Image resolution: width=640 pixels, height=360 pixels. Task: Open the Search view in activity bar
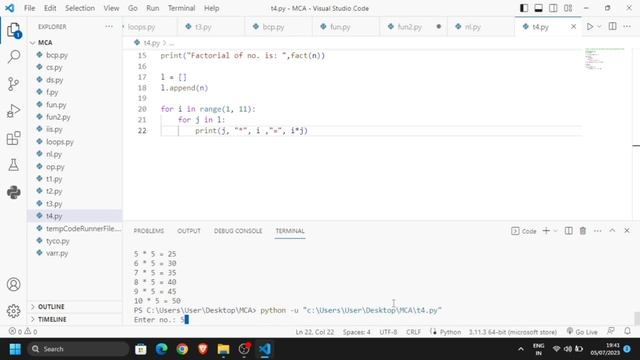coord(13,56)
